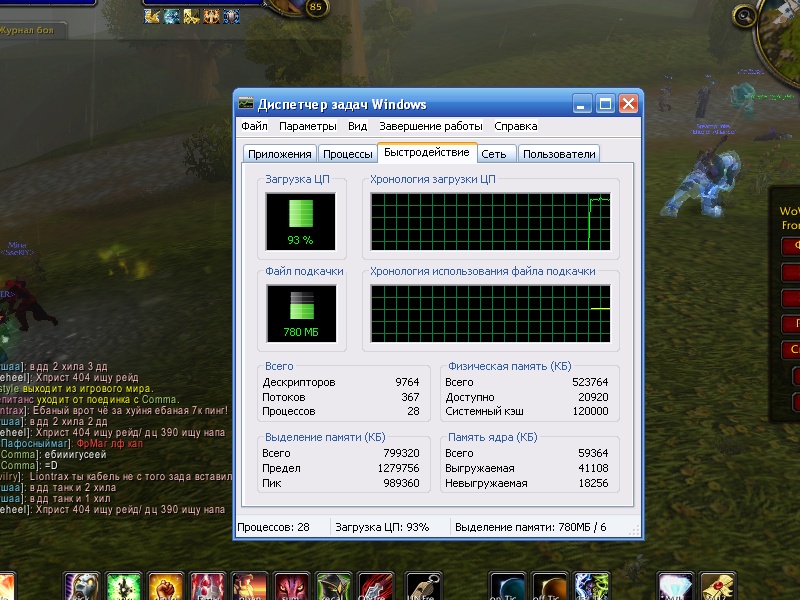
Task: Click the CPU usage 93 % gauge
Action: pyautogui.click(x=301, y=221)
